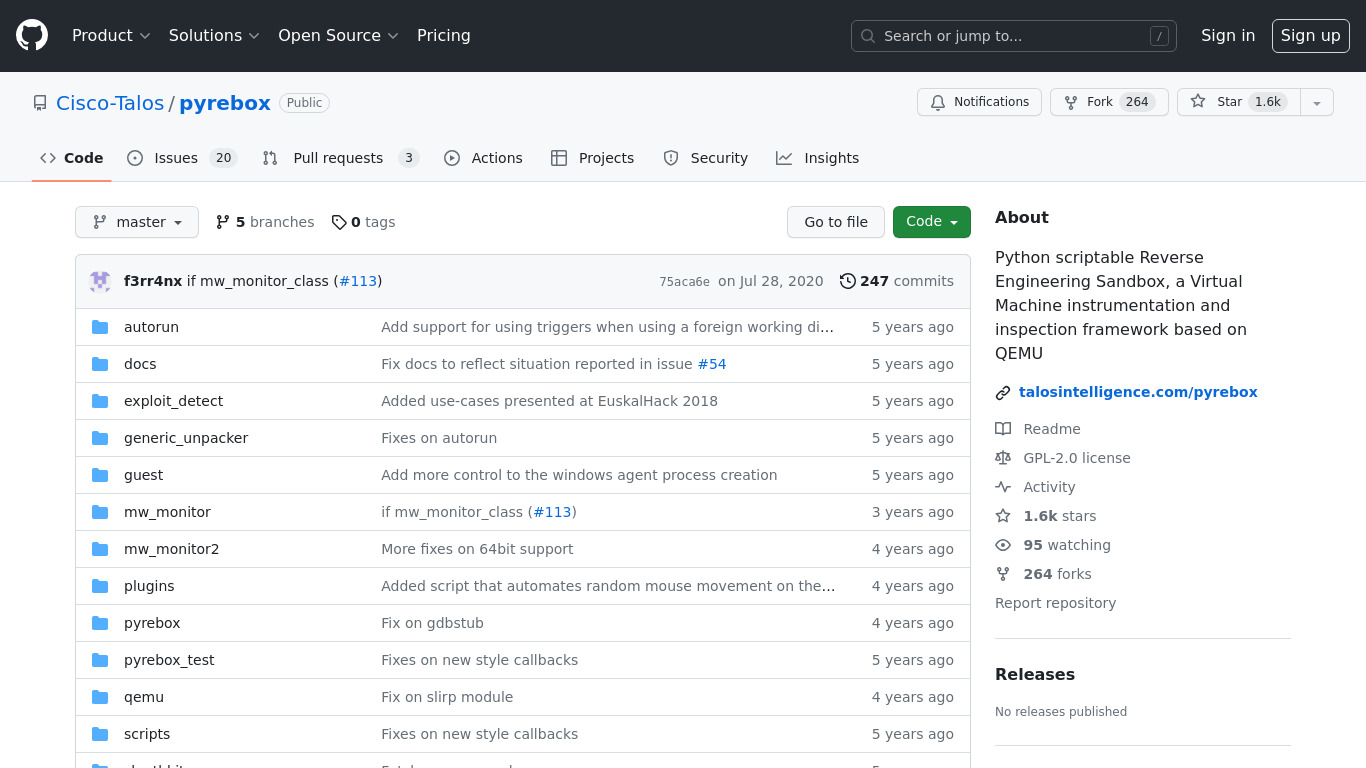This screenshot has height=768, width=1366.
Task: Click the Readme book icon
Action: pyautogui.click(x=1003, y=429)
